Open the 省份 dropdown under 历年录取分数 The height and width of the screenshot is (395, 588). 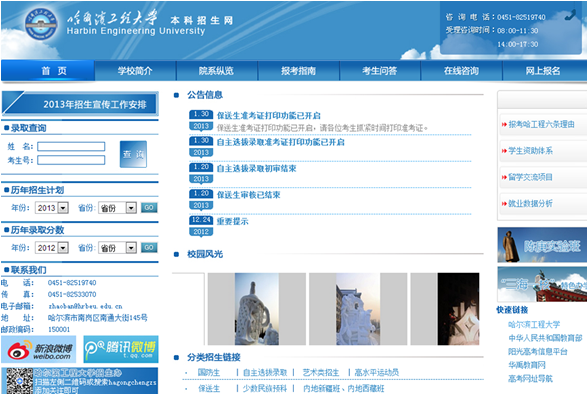pyautogui.click(x=131, y=248)
